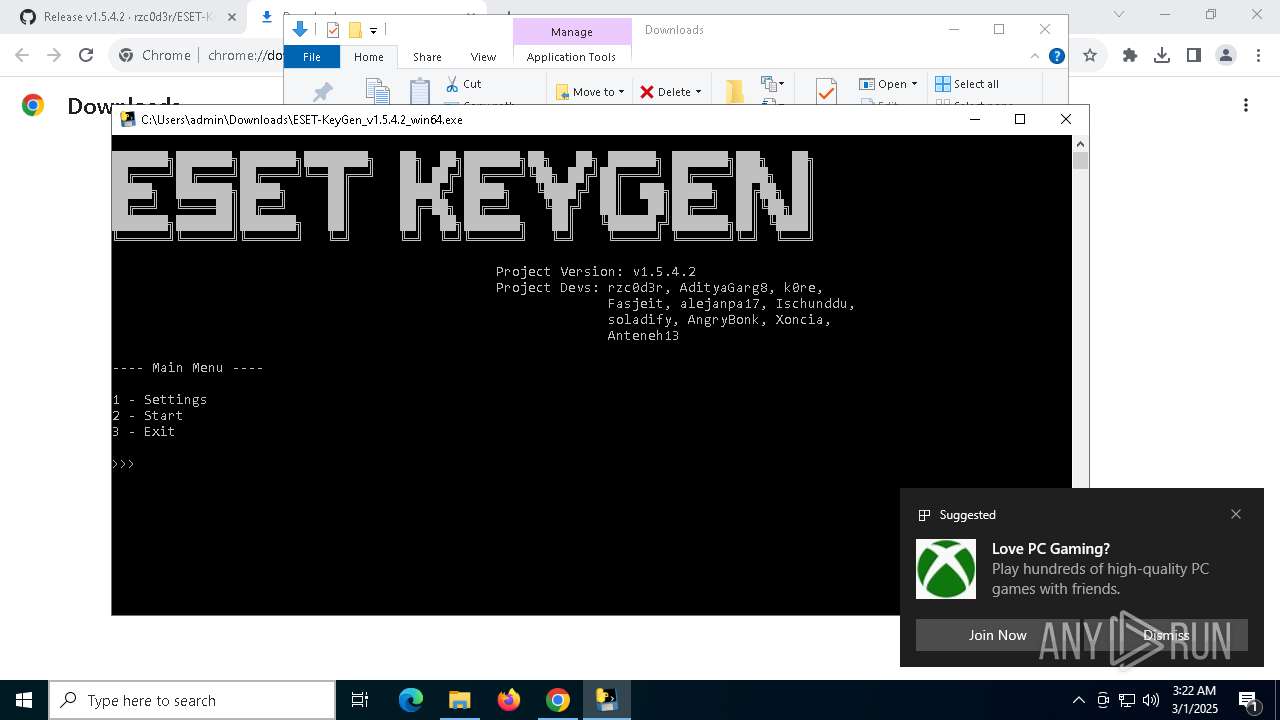Click ESET KeyGen console title bar icon

pos(128,119)
